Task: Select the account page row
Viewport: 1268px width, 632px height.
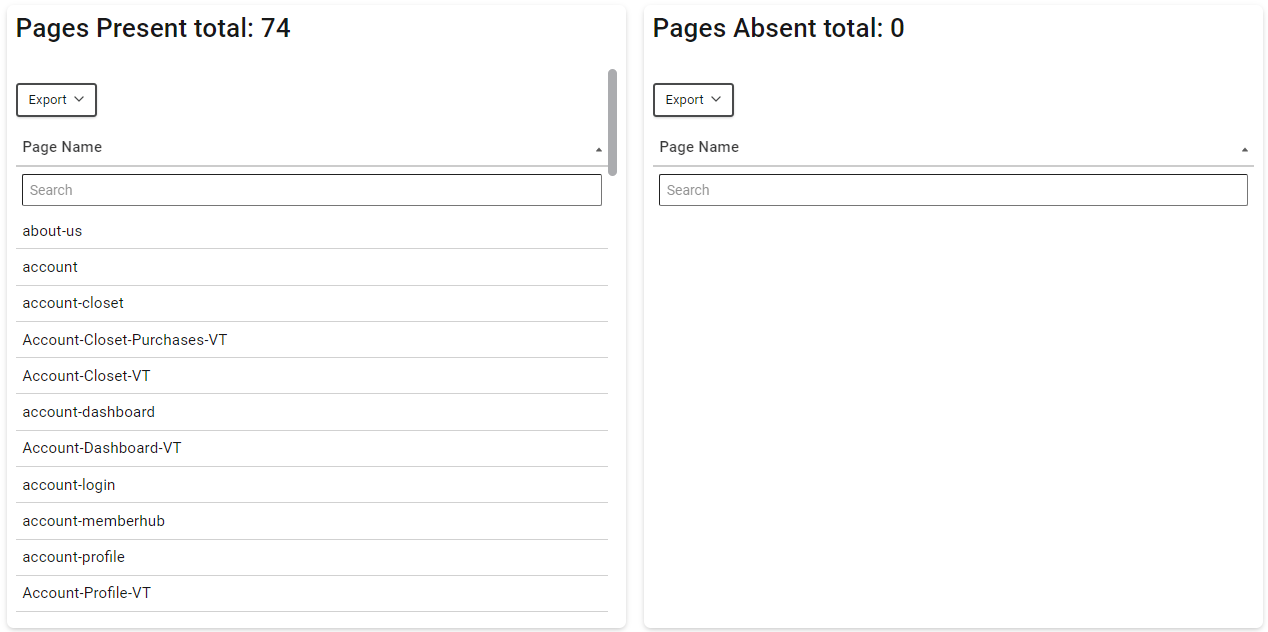Action: pyautogui.click(x=312, y=267)
